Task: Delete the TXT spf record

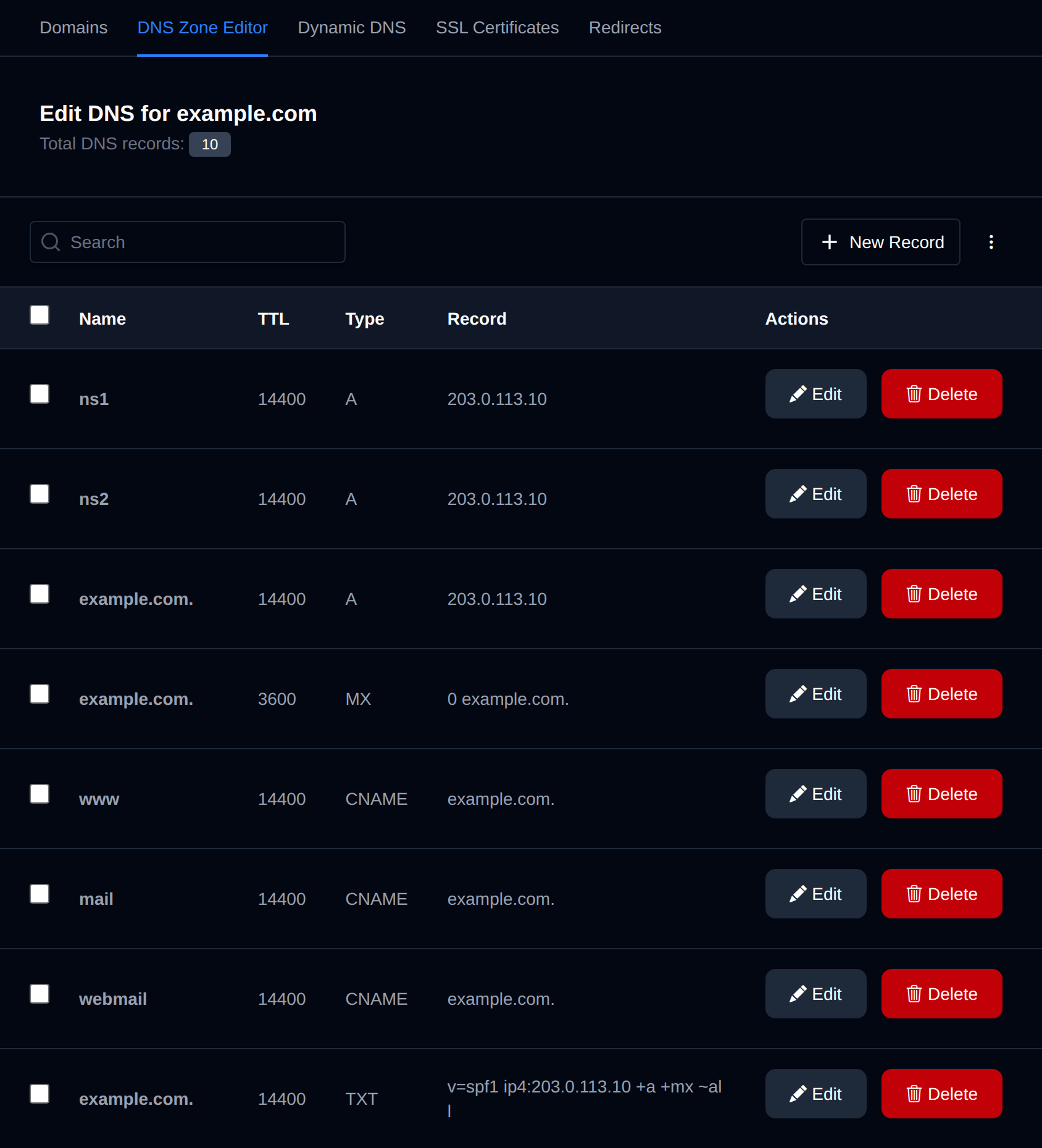Action: click(x=941, y=1094)
